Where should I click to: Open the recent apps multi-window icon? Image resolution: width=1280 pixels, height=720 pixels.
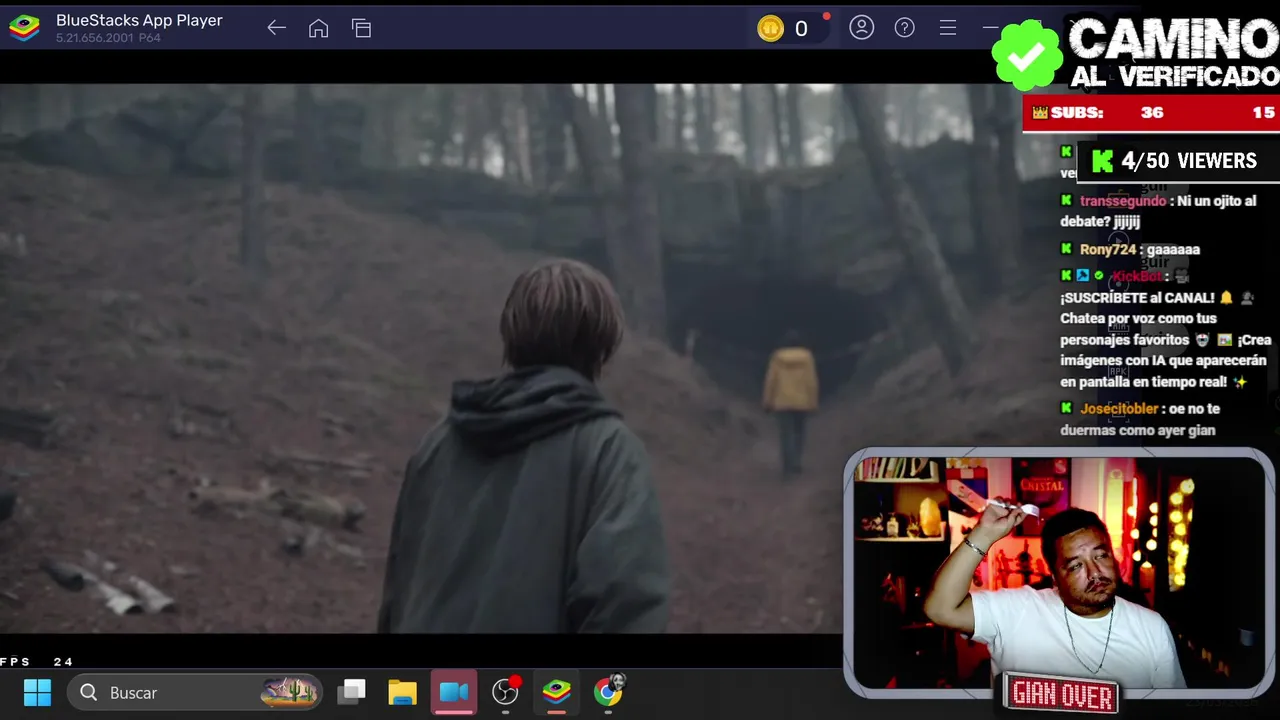(361, 28)
